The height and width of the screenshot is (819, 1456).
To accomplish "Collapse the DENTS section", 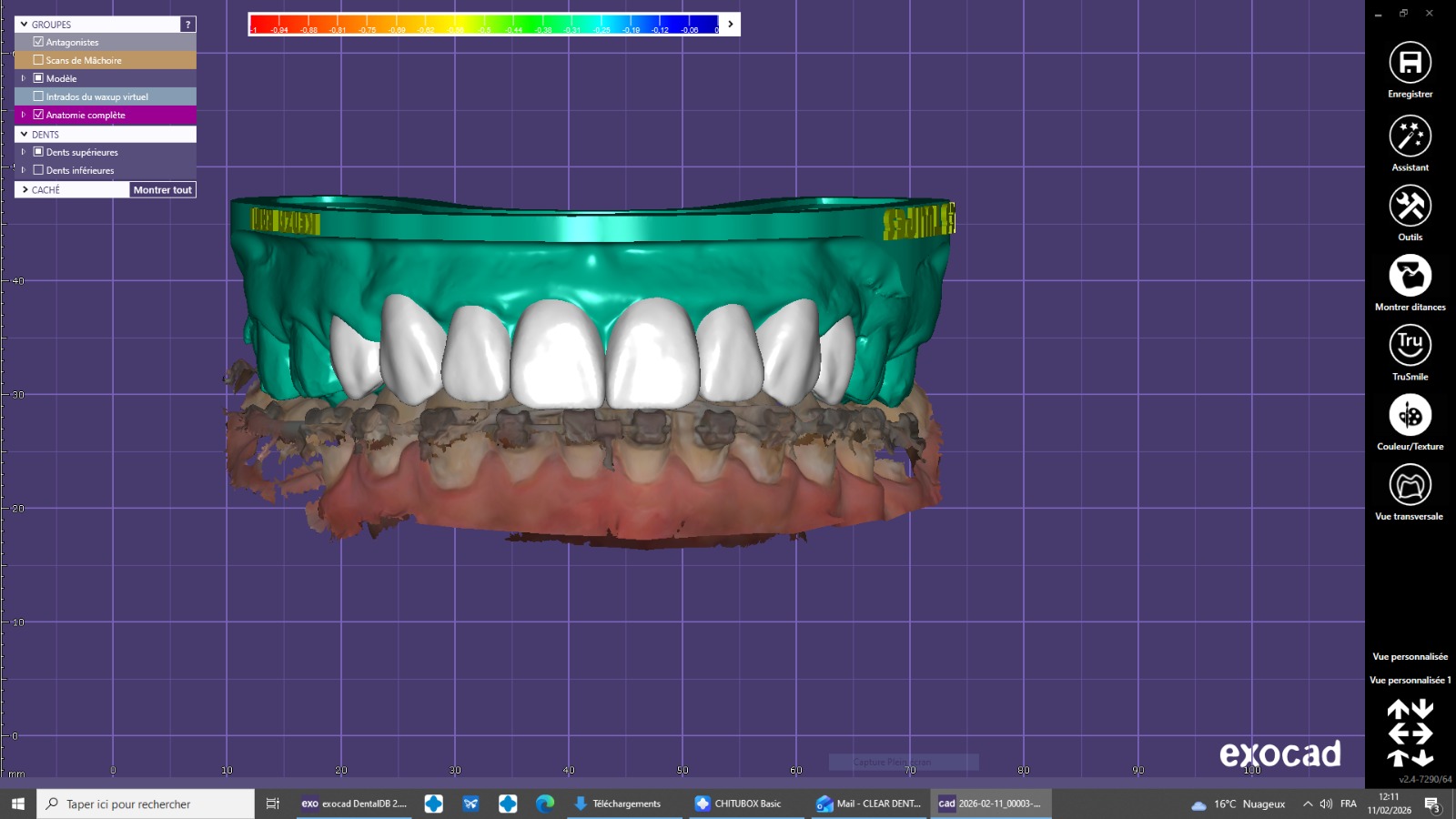I will pyautogui.click(x=24, y=134).
